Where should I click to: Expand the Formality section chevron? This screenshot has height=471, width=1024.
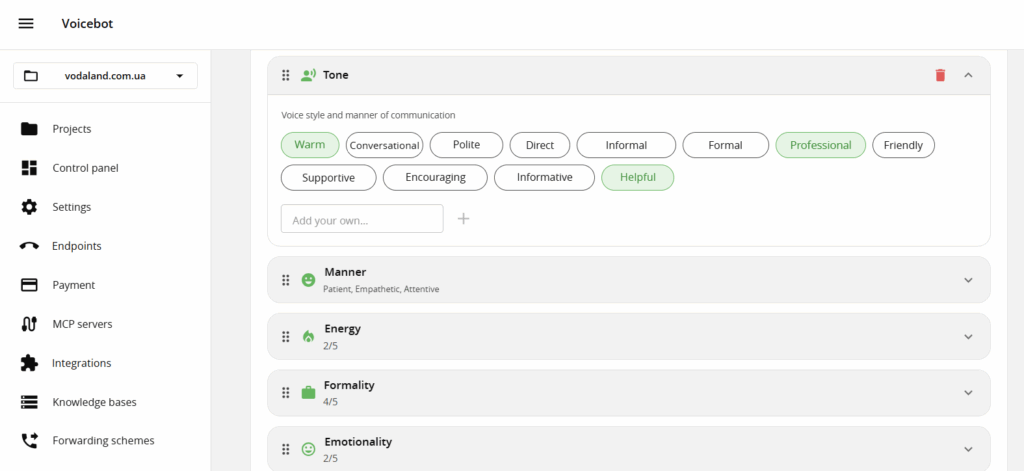(968, 393)
